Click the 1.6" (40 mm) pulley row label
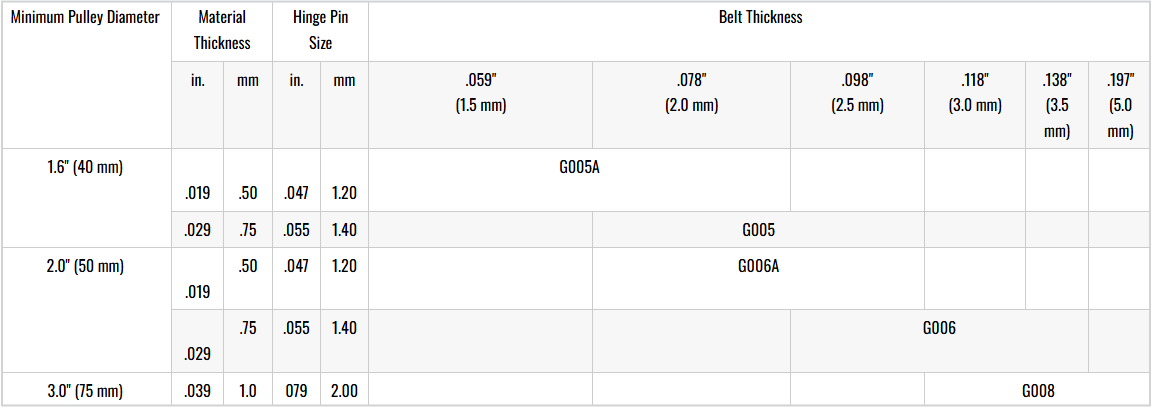The width and height of the screenshot is (1151, 407). 85,167
